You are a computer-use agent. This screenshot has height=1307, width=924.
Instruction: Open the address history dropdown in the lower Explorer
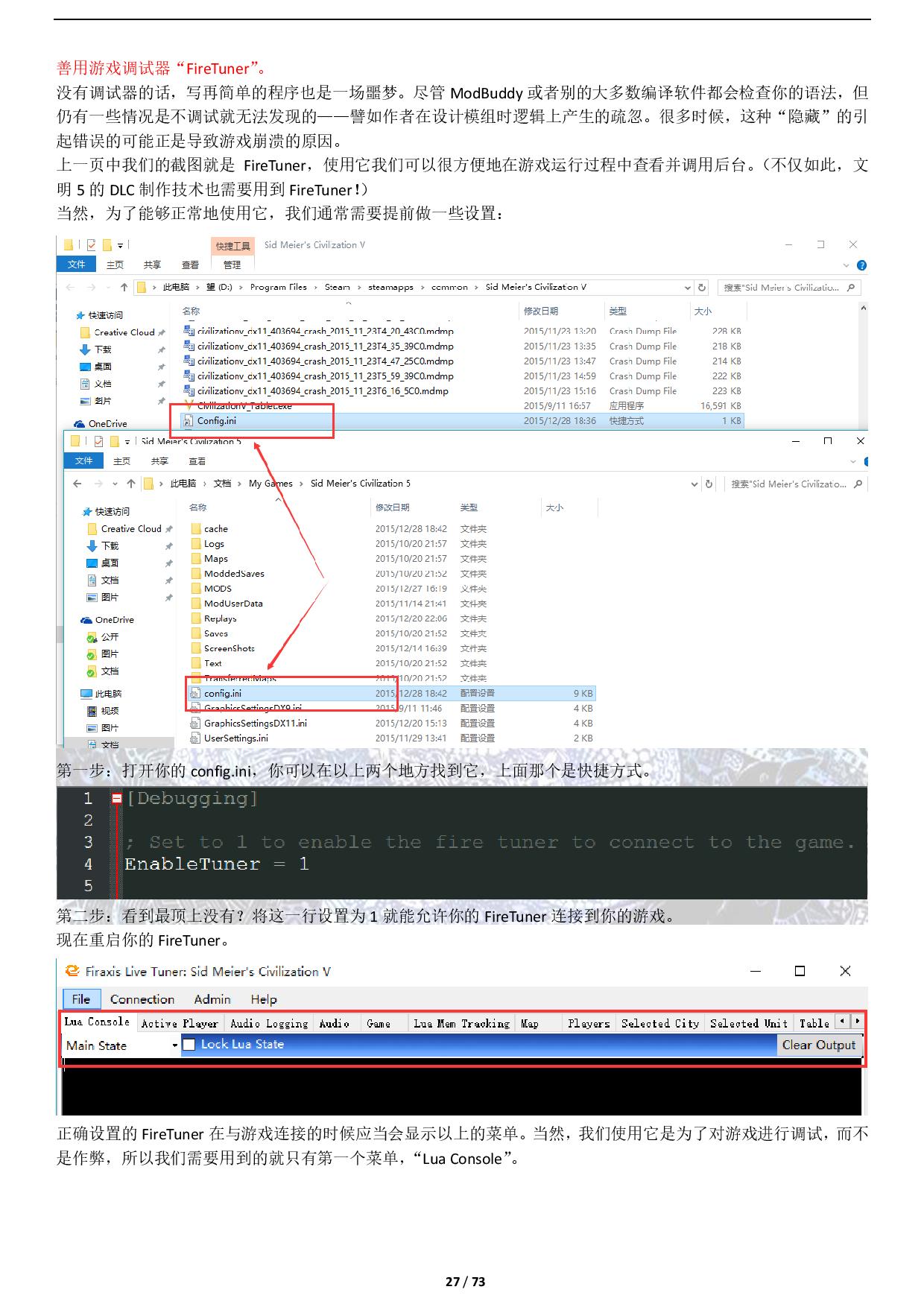click(x=694, y=484)
